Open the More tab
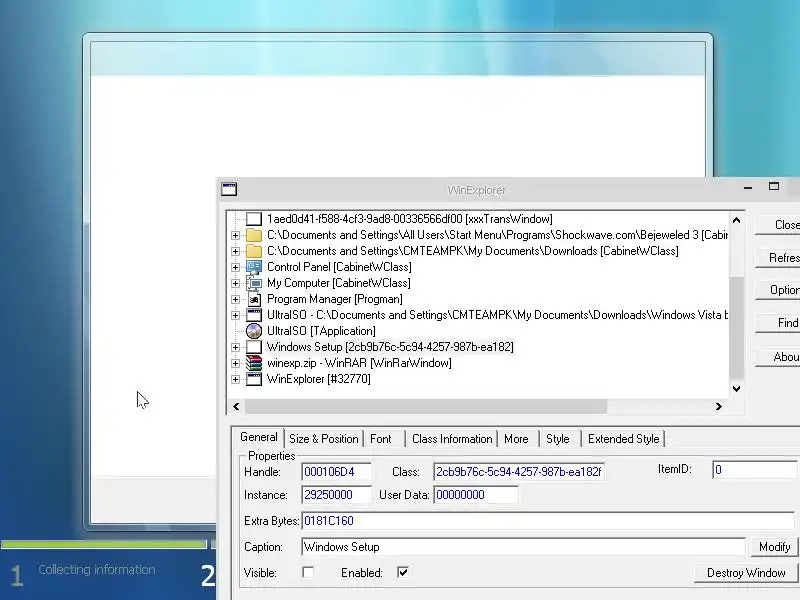 516,439
